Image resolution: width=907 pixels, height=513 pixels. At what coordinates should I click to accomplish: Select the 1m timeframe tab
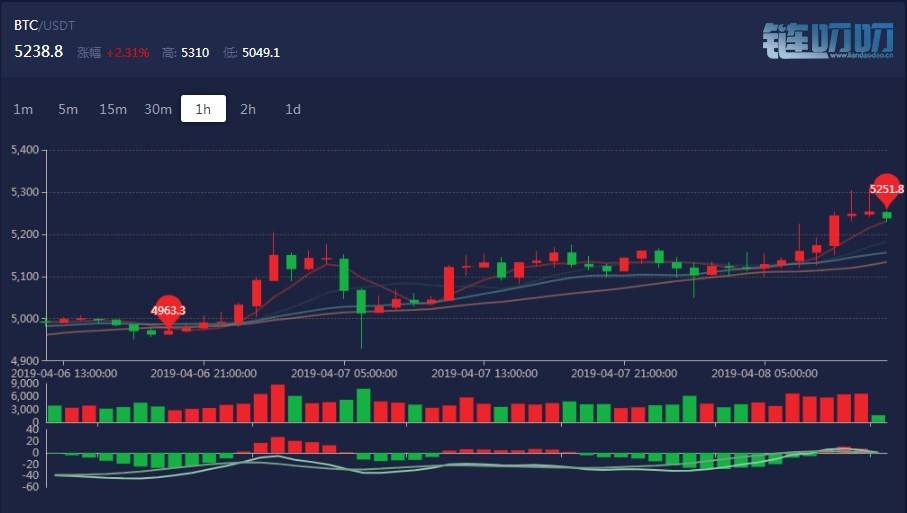click(x=23, y=109)
